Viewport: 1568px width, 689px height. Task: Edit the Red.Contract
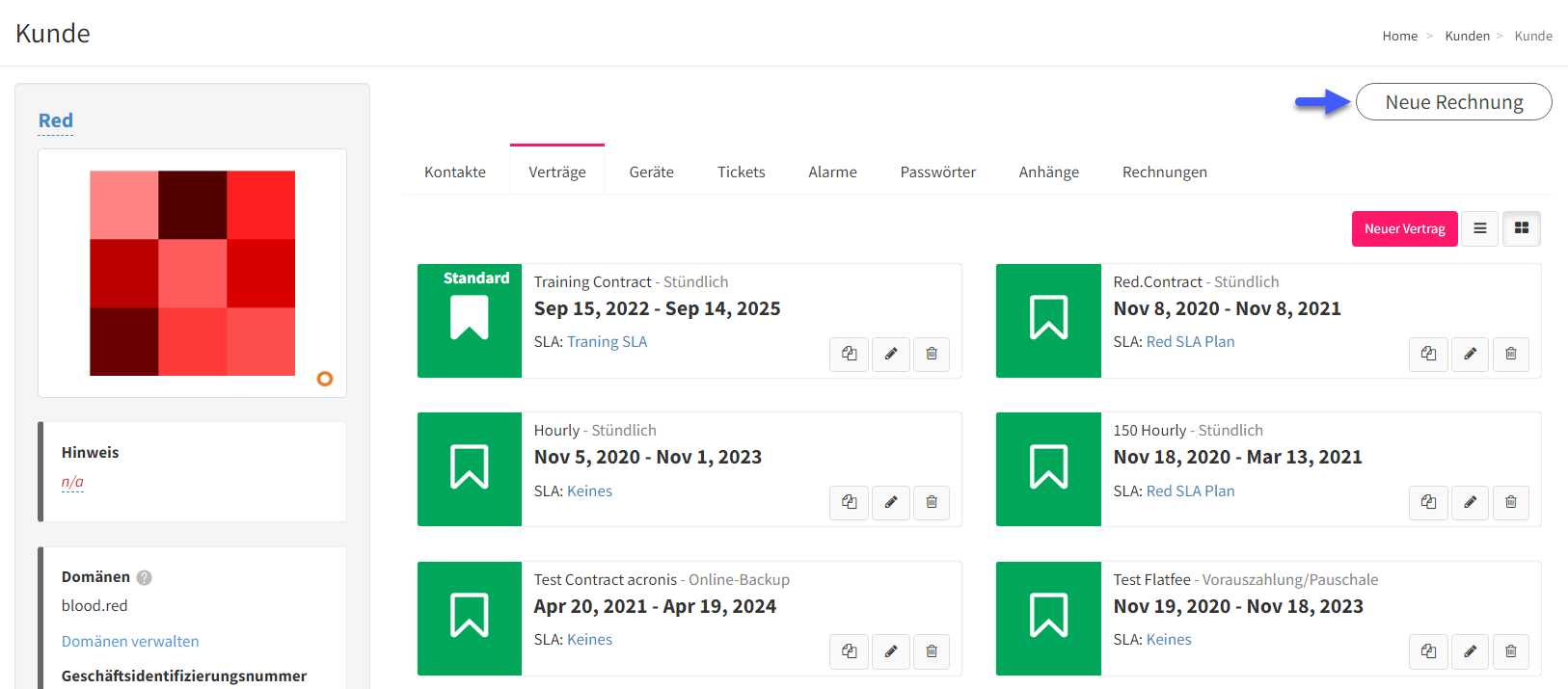coord(1471,354)
